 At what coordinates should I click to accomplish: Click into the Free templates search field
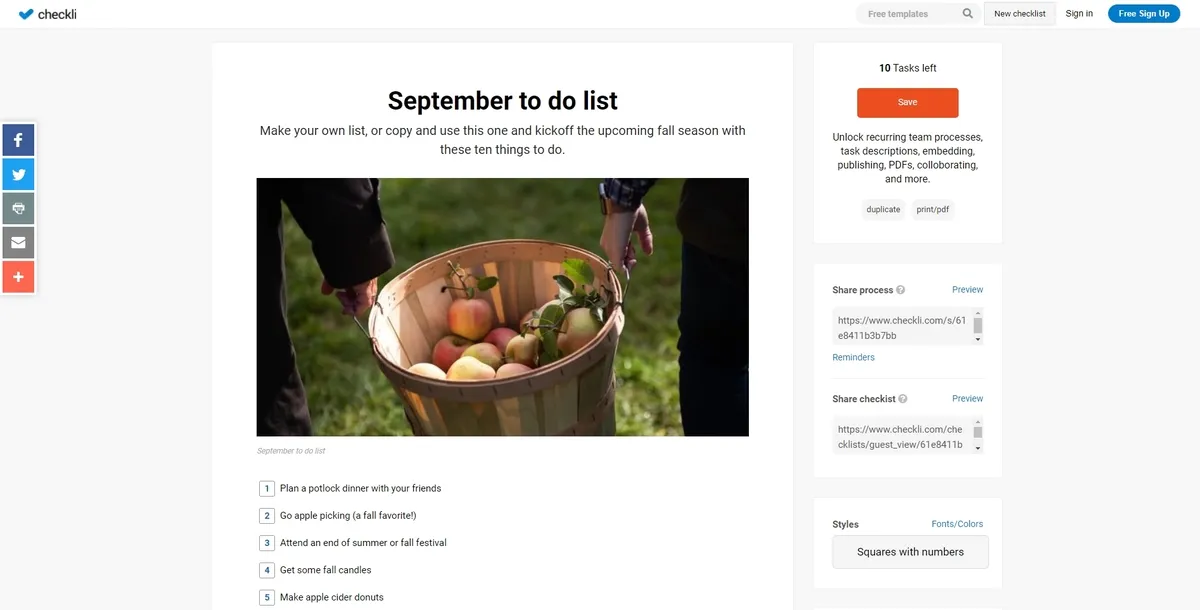click(905, 14)
